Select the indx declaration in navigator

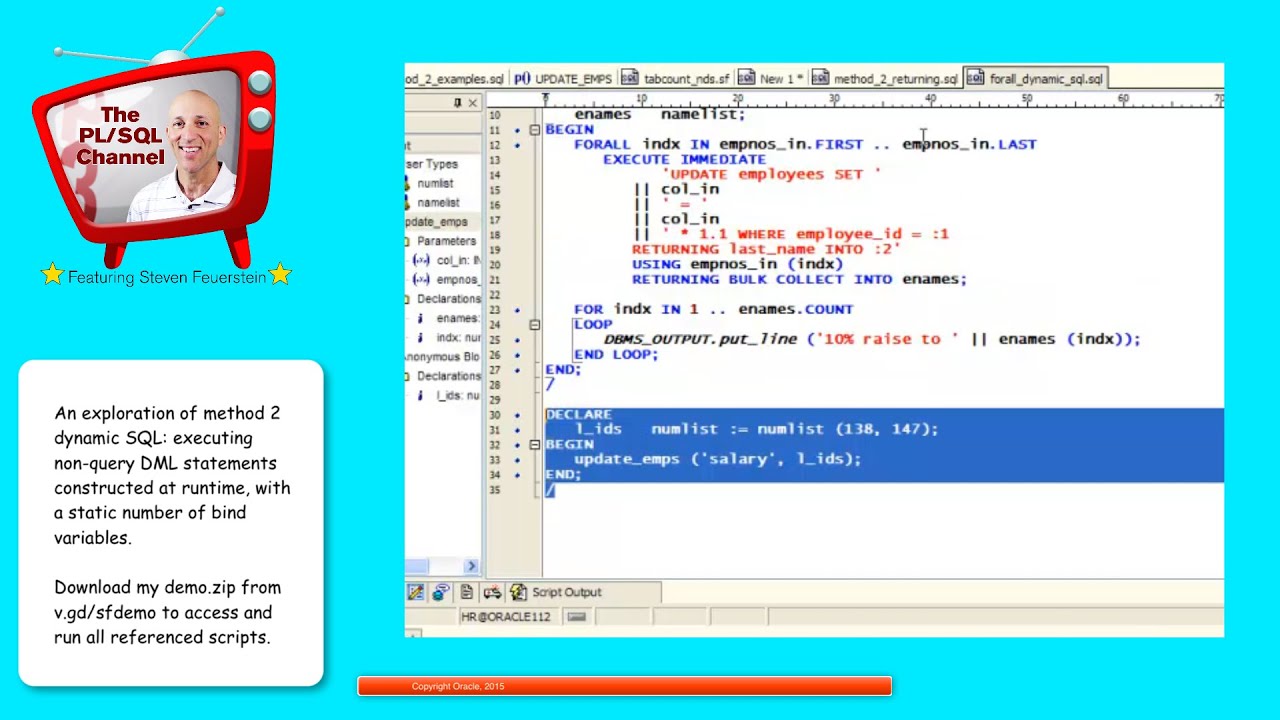pyautogui.click(x=450, y=338)
